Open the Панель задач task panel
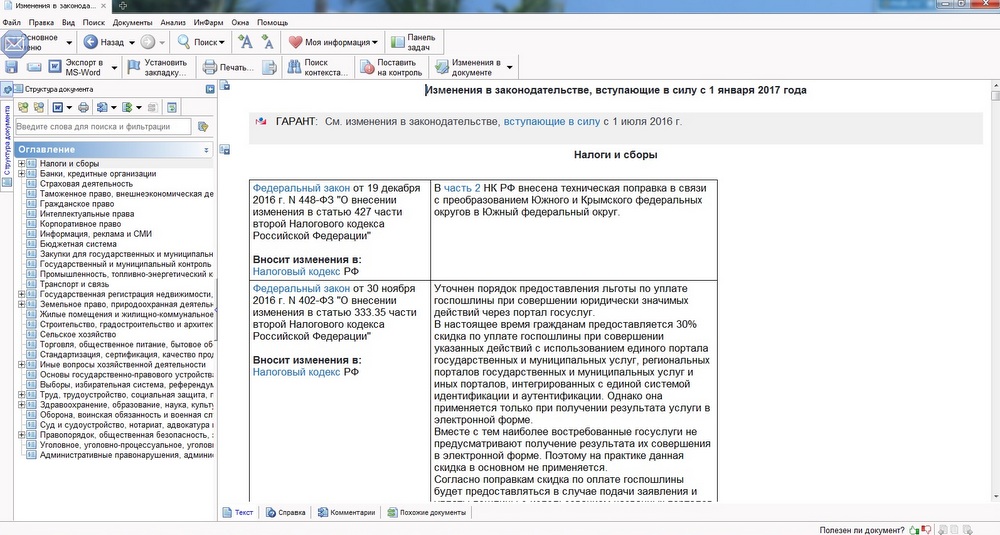This screenshot has width=1000, height=535. click(413, 42)
